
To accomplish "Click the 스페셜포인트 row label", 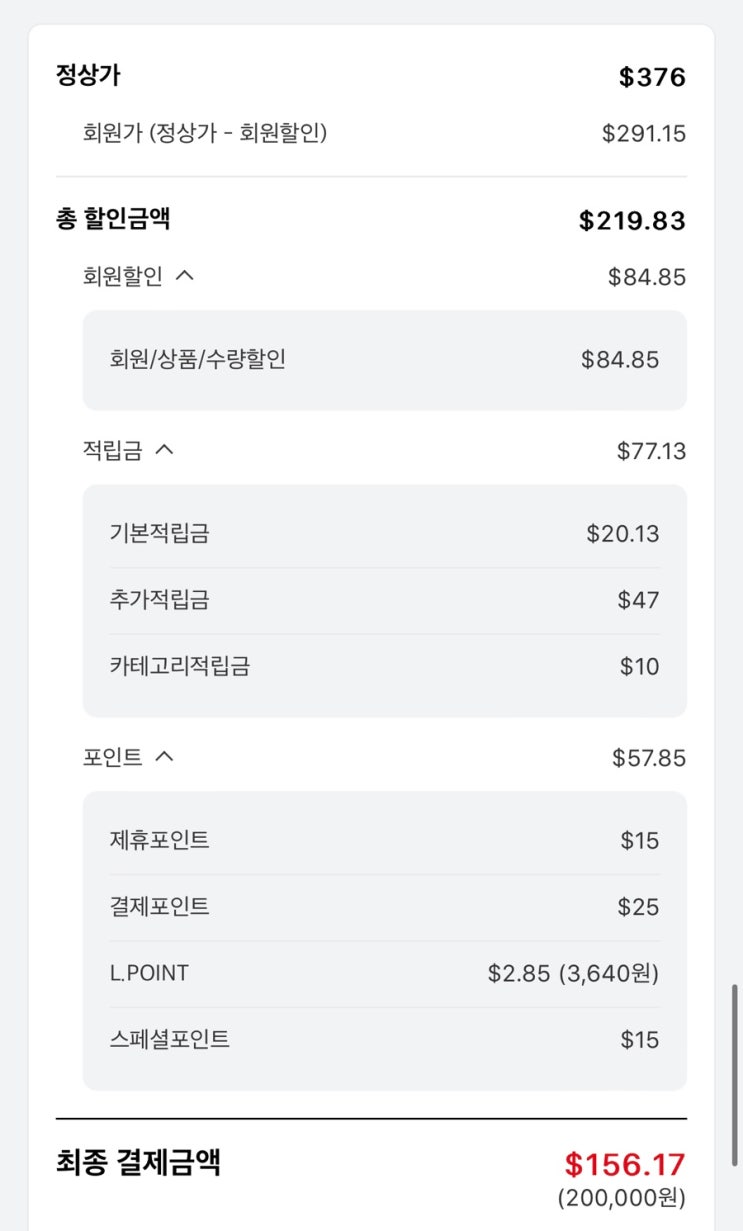I will pyautogui.click(x=169, y=1039).
